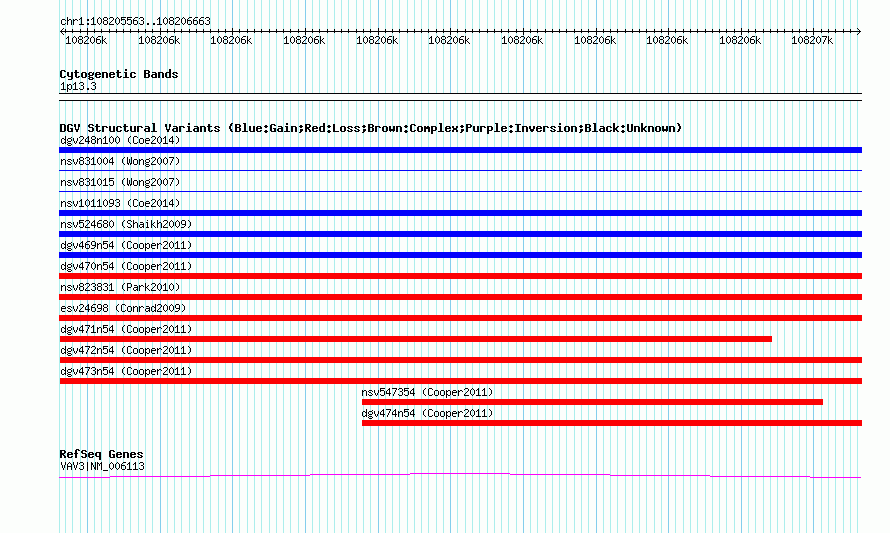The height and width of the screenshot is (533, 890).
Task: Click the nsv831015 thin blue variant line
Action: pyautogui.click(x=460, y=191)
